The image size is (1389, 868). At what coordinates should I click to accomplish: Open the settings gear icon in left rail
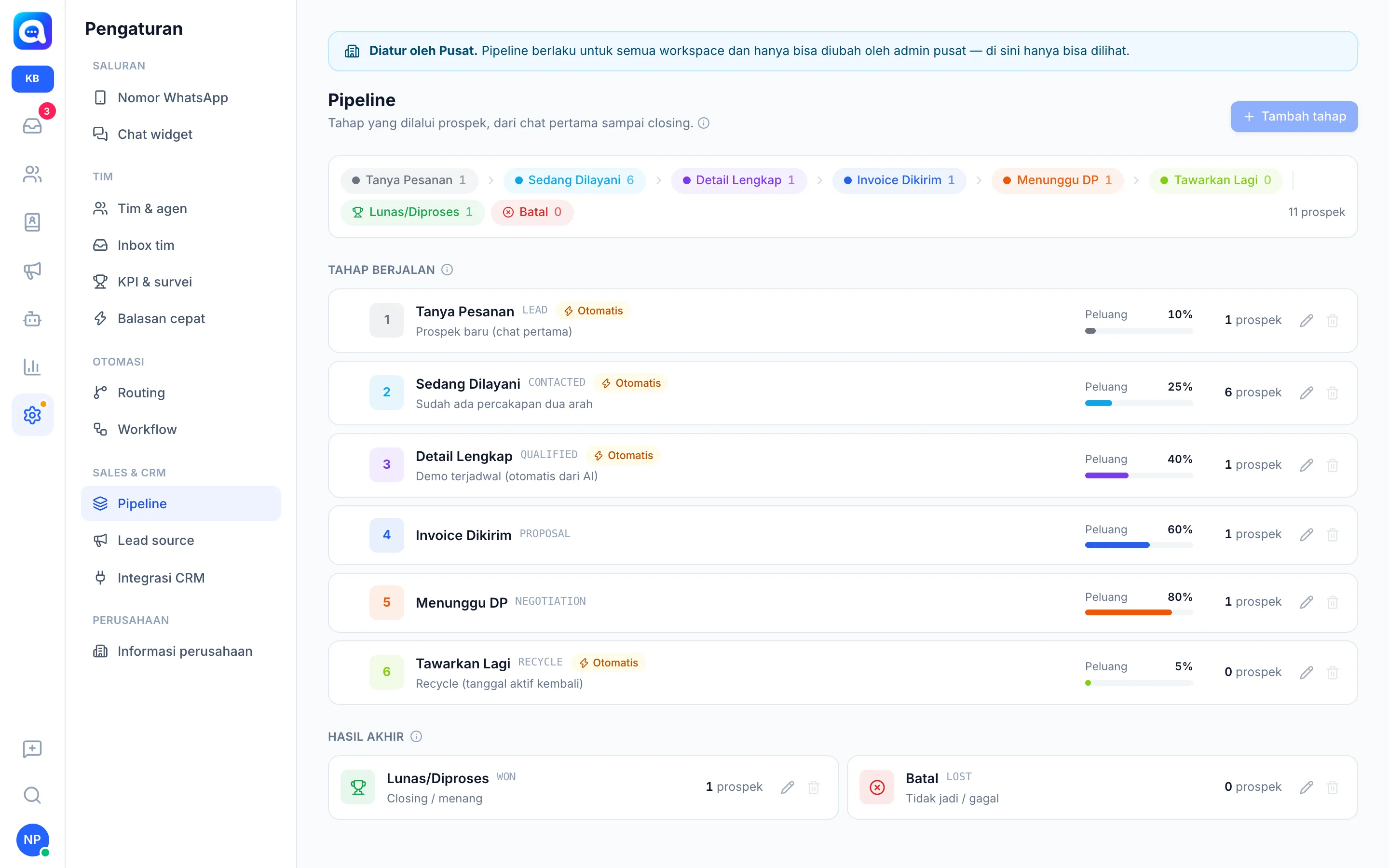(32, 415)
